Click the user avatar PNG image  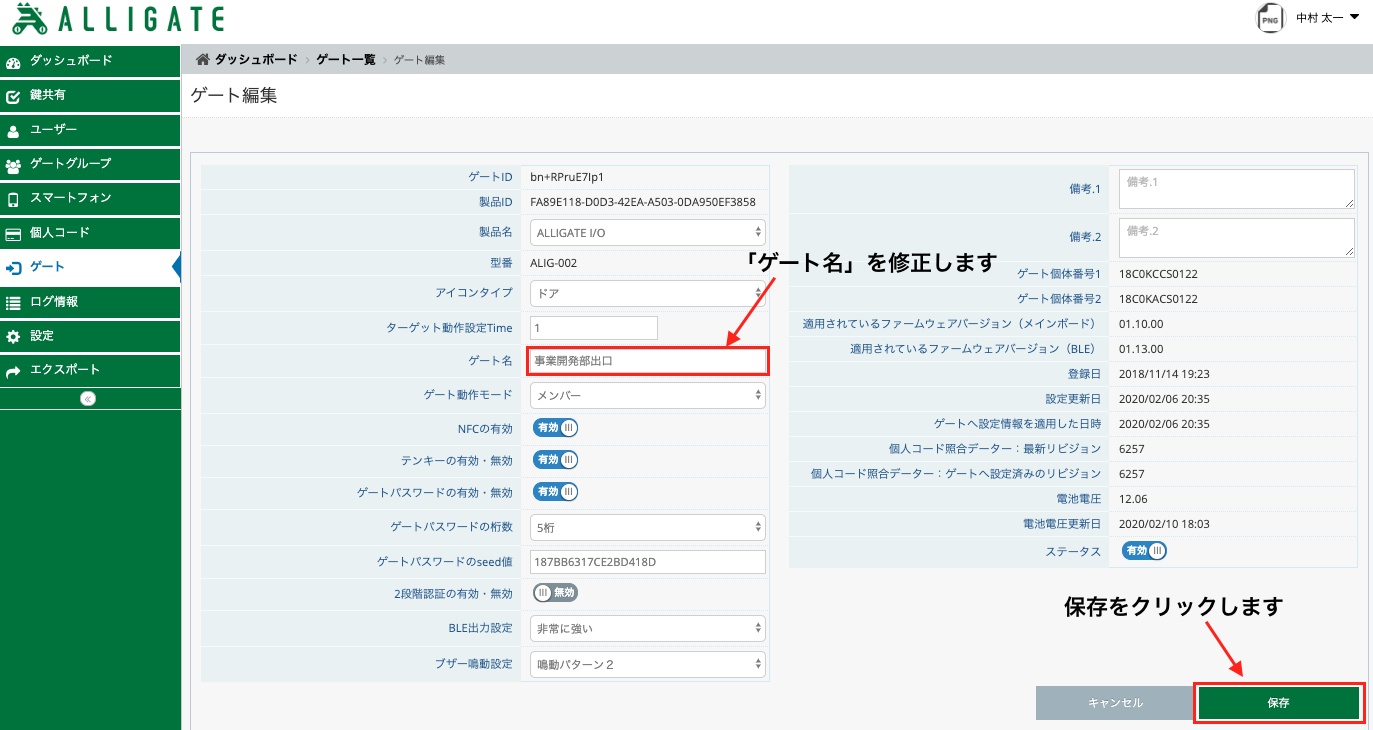(x=1270, y=19)
